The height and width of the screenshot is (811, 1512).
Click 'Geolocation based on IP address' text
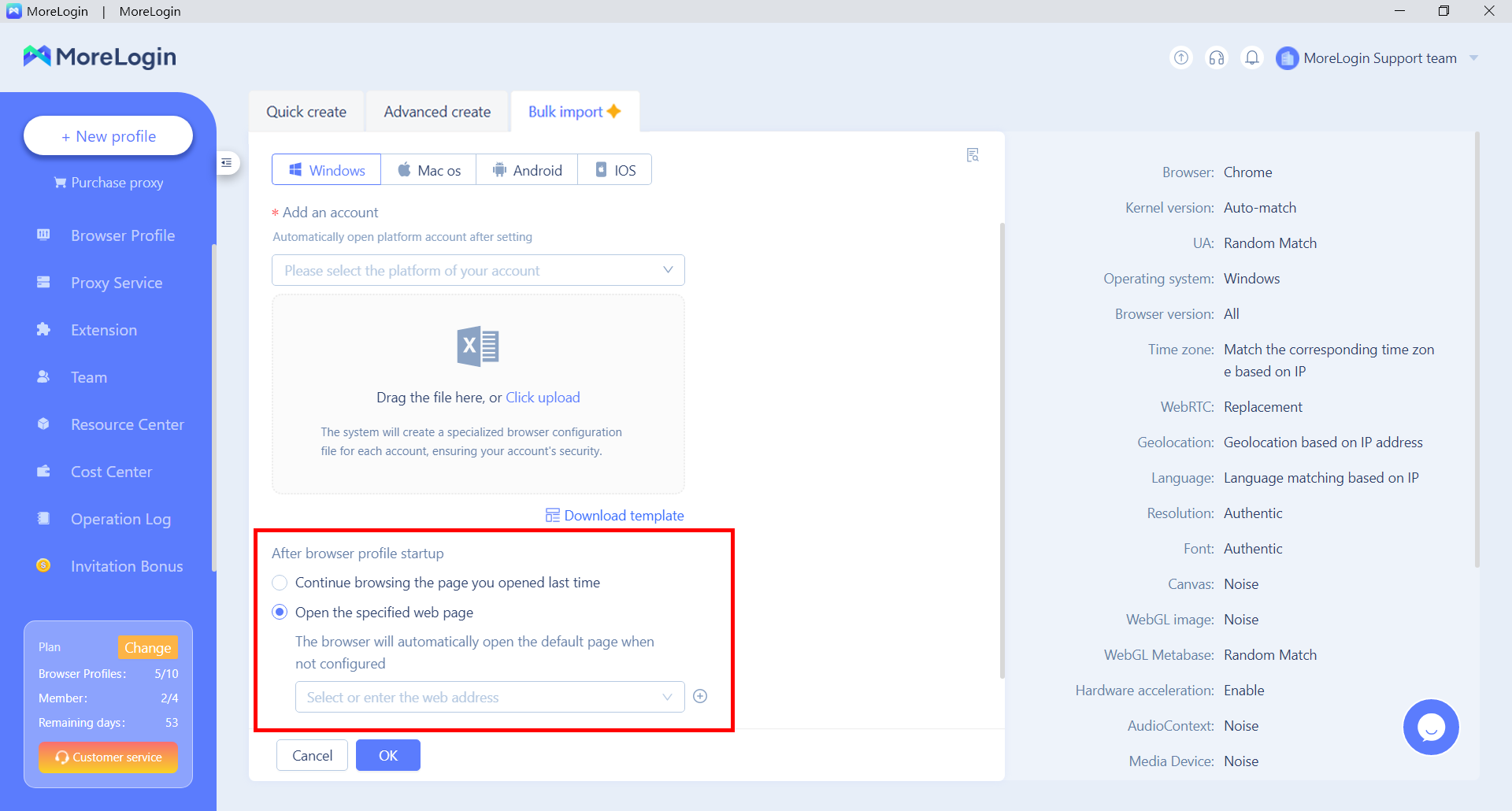(x=1323, y=443)
